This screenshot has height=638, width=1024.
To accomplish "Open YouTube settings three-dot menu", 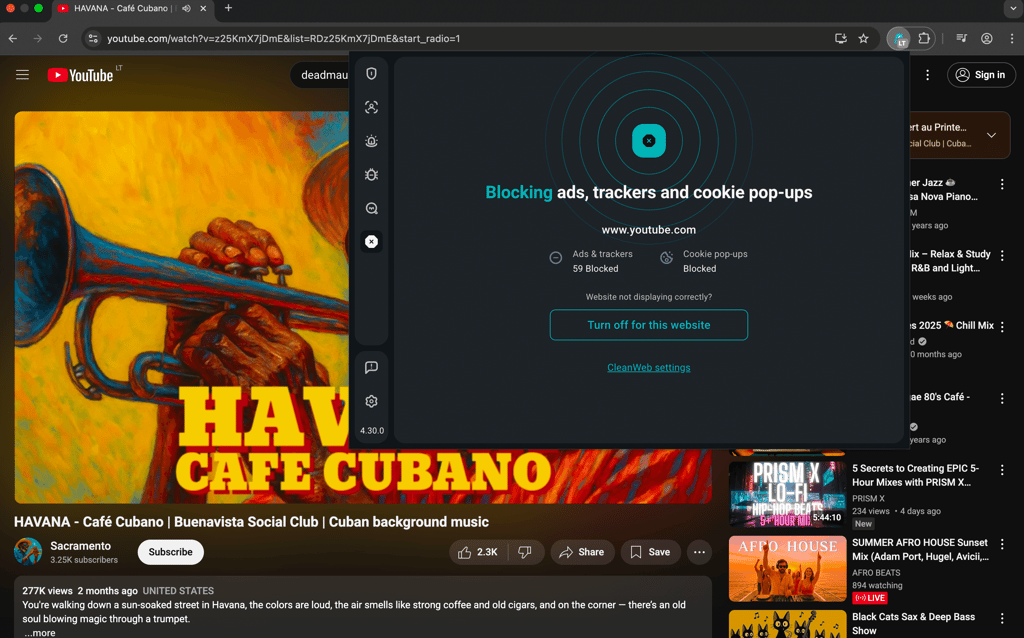I will pyautogui.click(x=927, y=75).
